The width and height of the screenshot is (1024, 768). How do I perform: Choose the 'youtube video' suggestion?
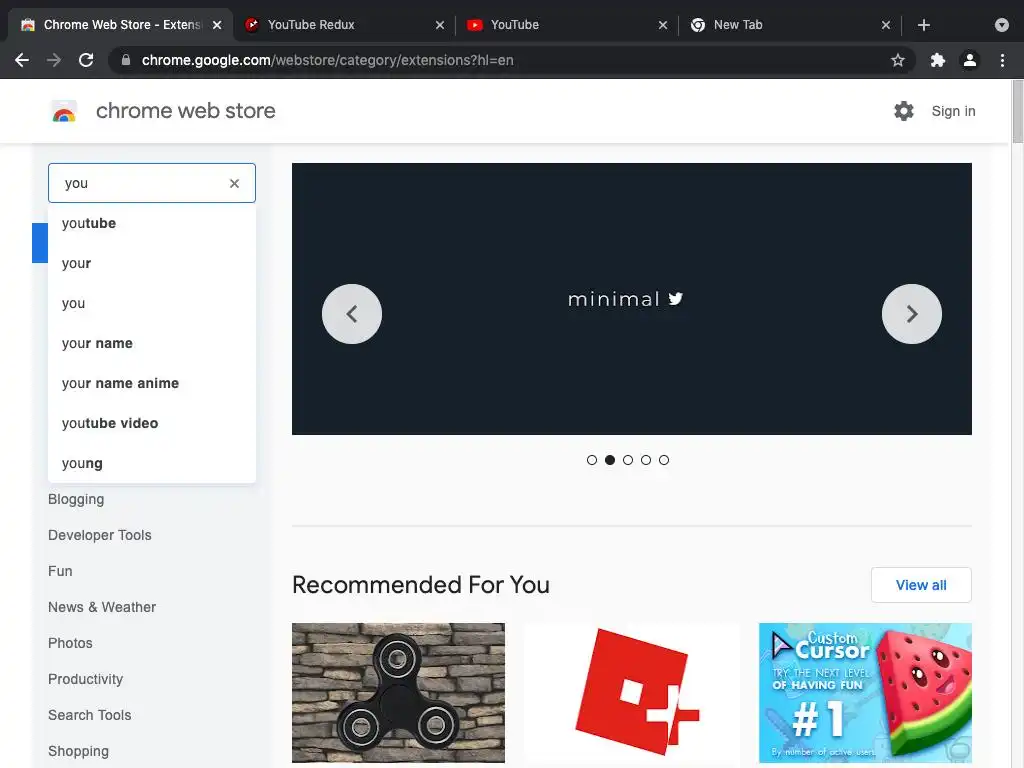(x=152, y=423)
